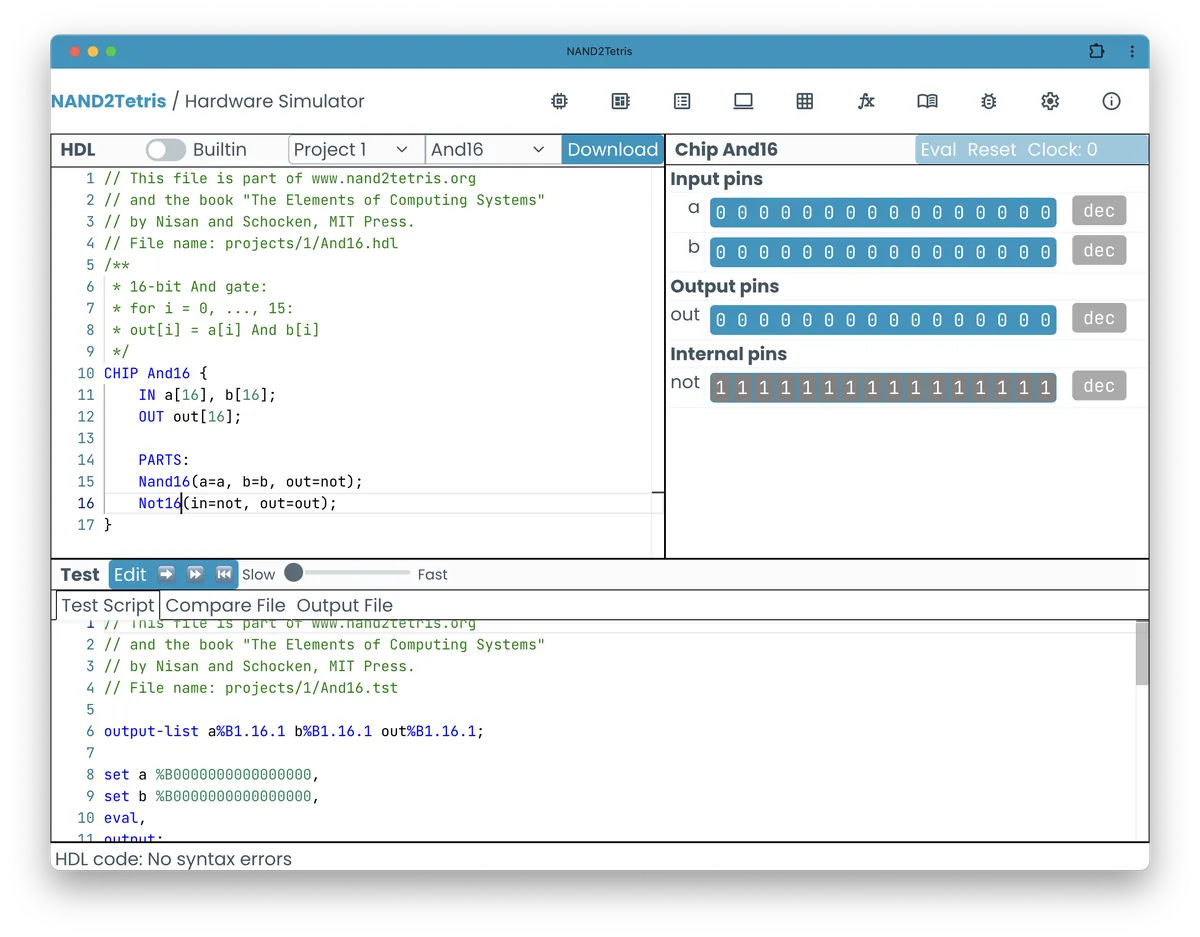The image size is (1200, 937).
Task: Open the grid Bitmap Editor icon
Action: click(805, 101)
